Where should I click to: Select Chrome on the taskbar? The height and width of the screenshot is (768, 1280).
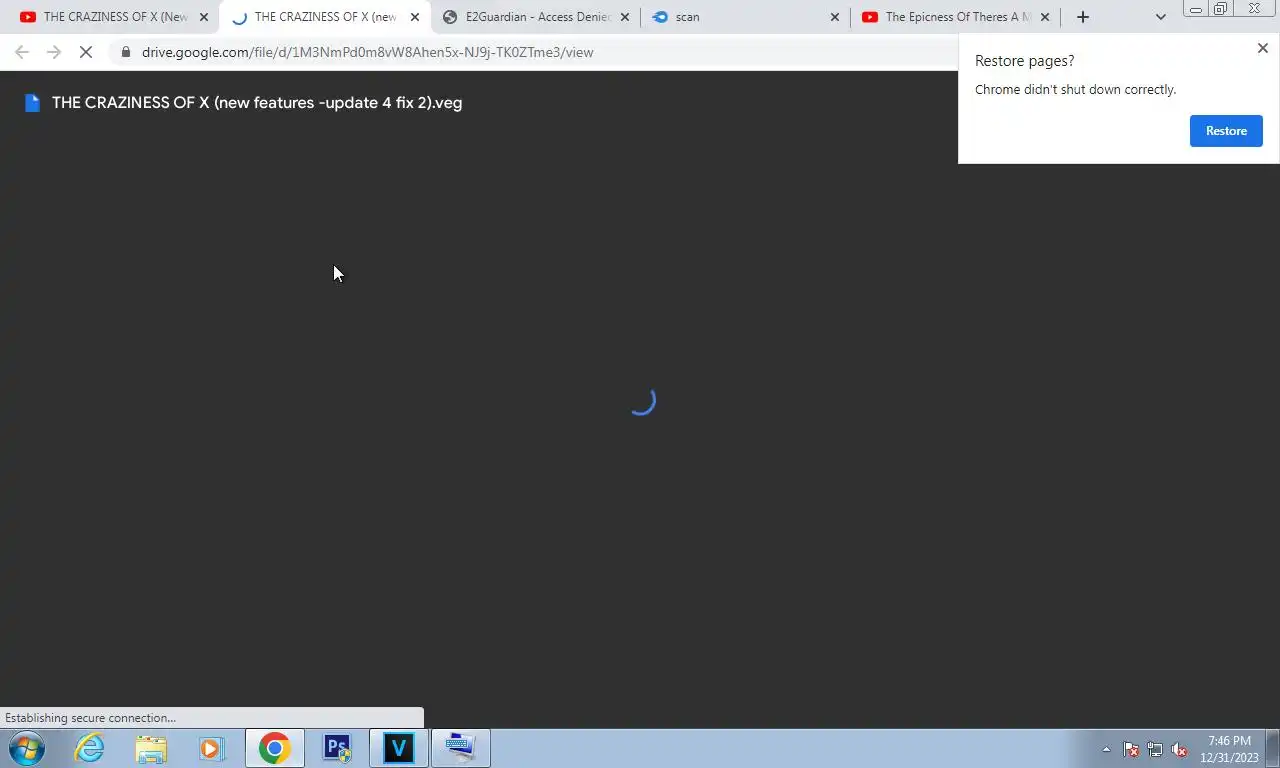(274, 748)
